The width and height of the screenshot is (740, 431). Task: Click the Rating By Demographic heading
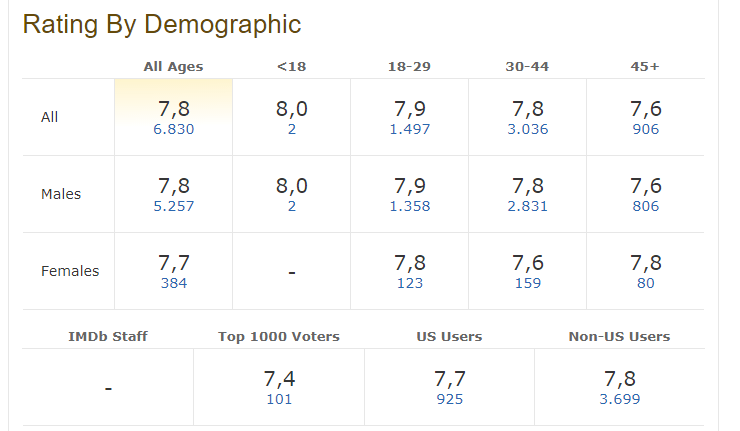point(162,25)
